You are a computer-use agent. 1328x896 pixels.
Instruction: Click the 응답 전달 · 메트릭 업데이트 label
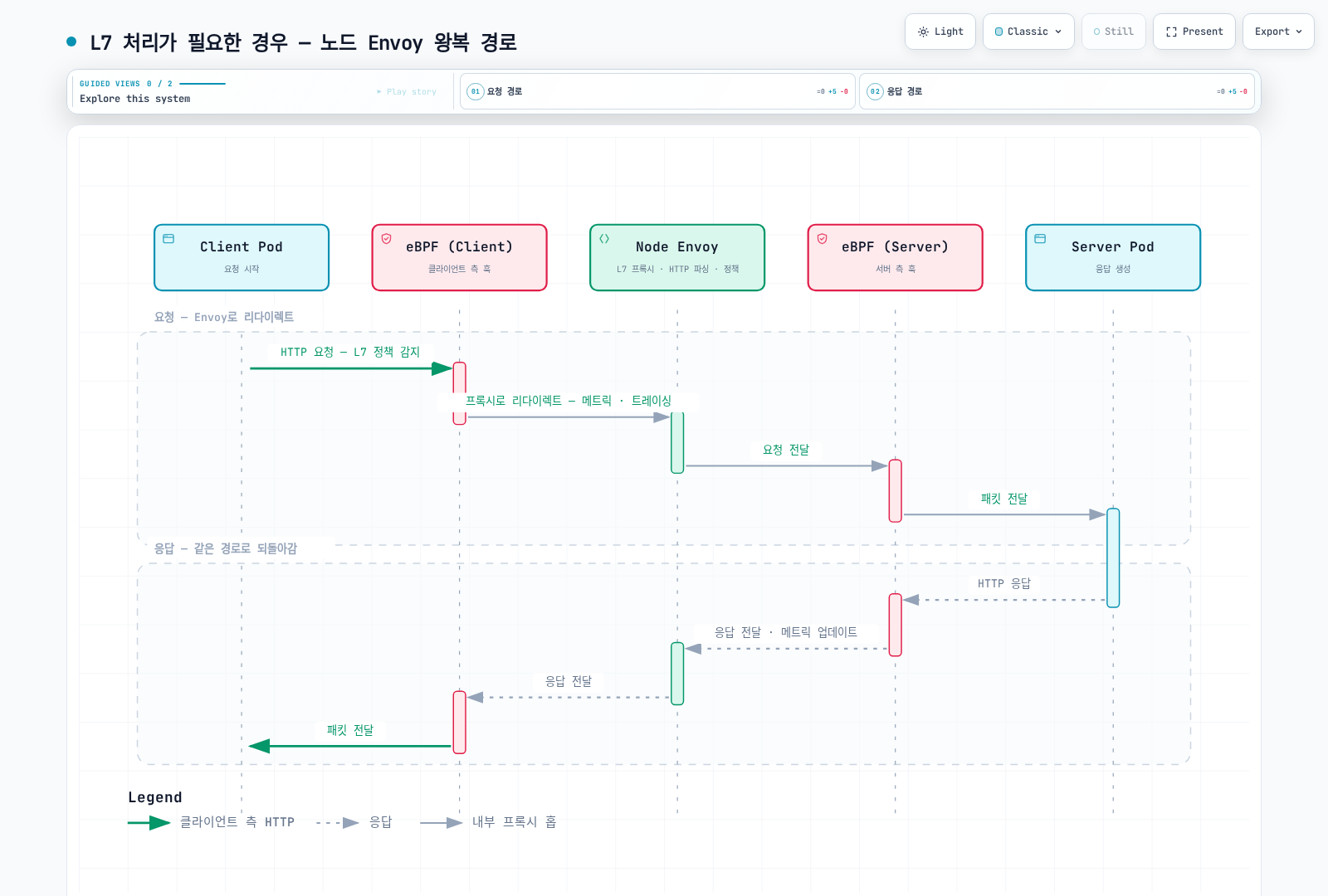(x=786, y=632)
